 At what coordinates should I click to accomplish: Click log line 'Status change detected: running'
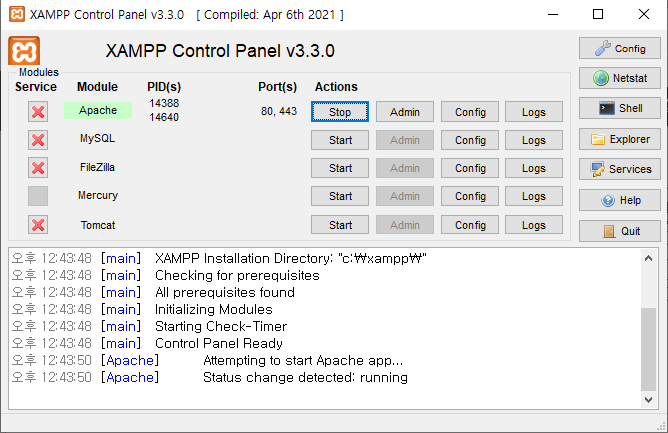coord(305,378)
